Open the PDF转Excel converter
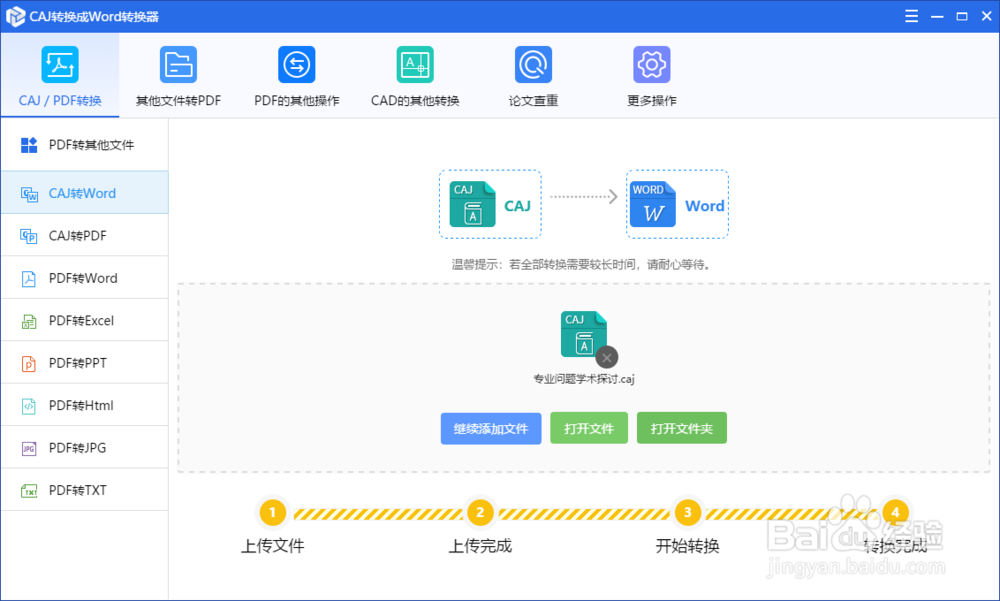This screenshot has height=601, width=1000. coord(84,320)
